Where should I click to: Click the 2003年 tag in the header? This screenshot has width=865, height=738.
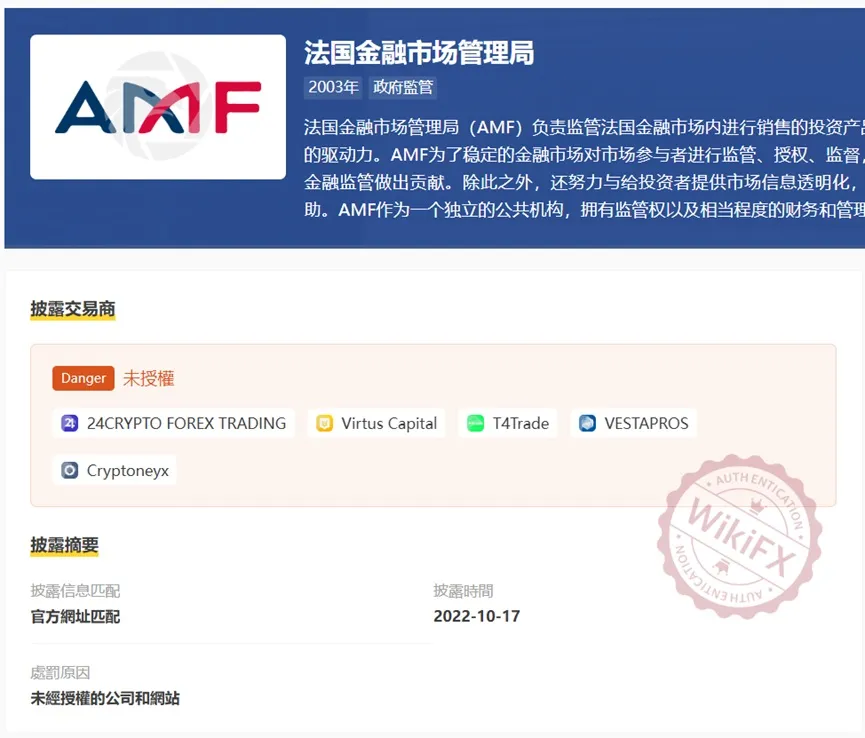pyautogui.click(x=333, y=87)
